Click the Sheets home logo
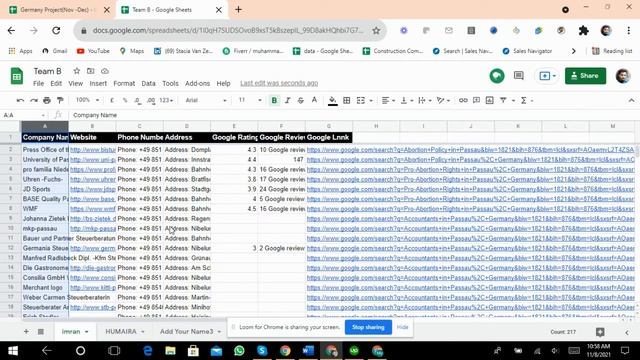This screenshot has height=360, width=640. 17,76
